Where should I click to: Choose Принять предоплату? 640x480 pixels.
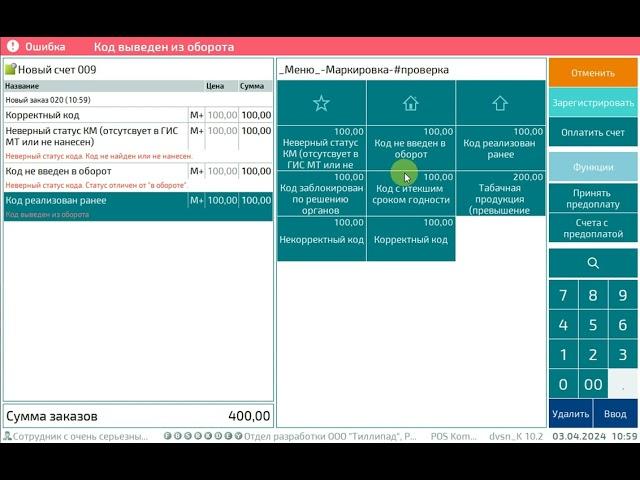[593, 198]
